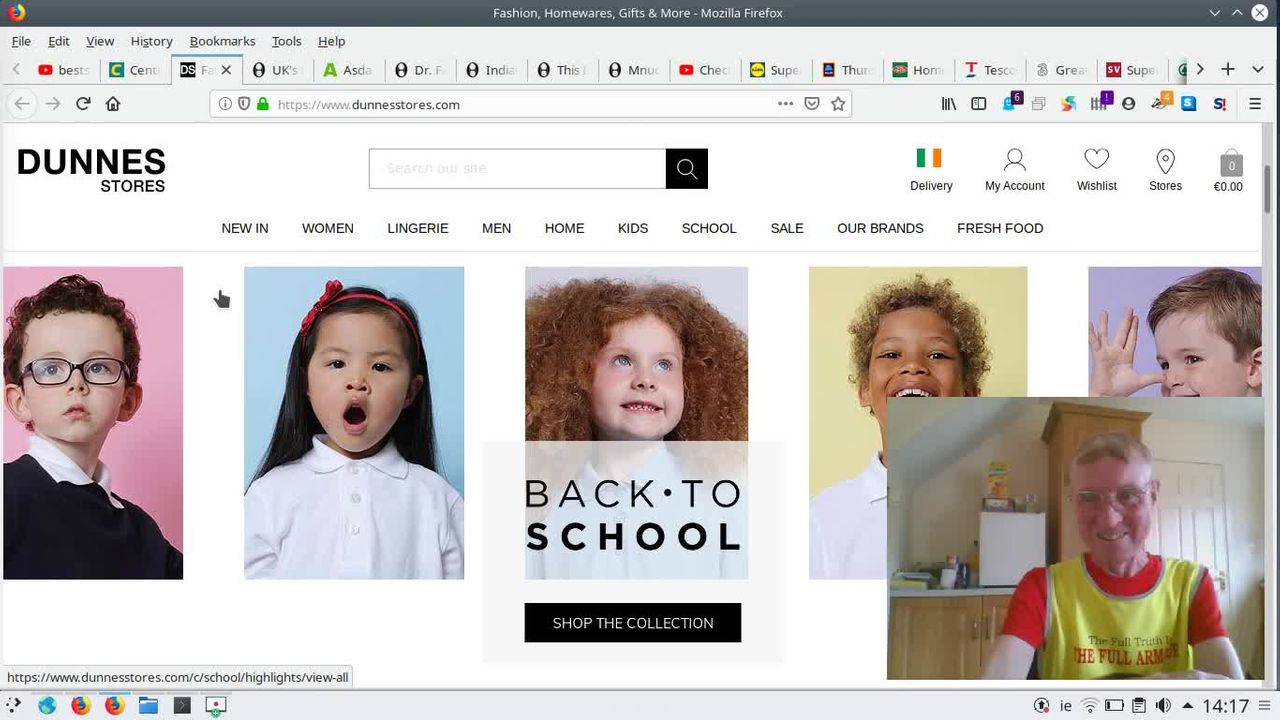The image size is (1280, 720).
Task: Open Firefox hamburger application menu
Action: 1255,104
